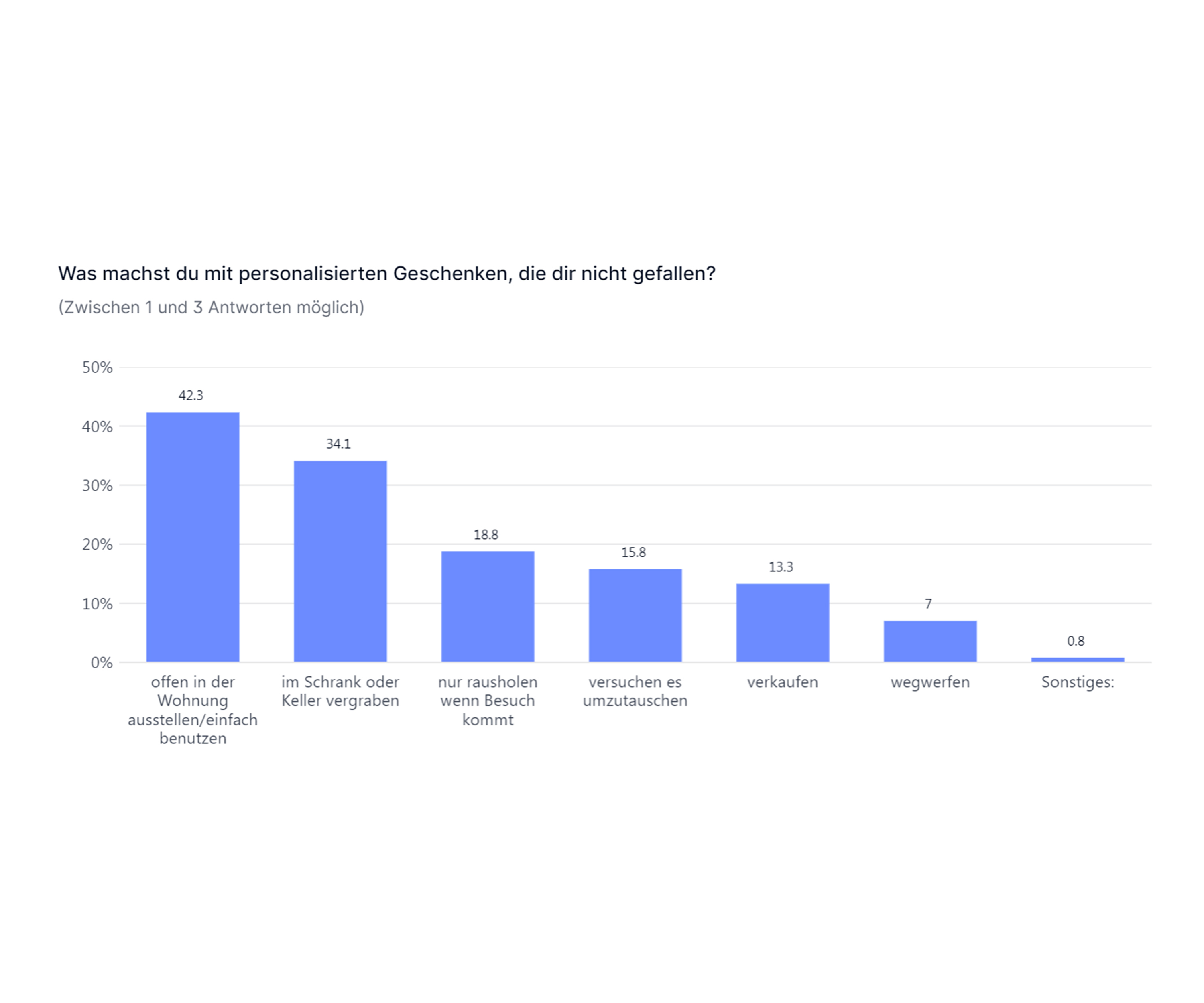Select the 15.8 value label
The image size is (1204, 1003).
coord(633,552)
